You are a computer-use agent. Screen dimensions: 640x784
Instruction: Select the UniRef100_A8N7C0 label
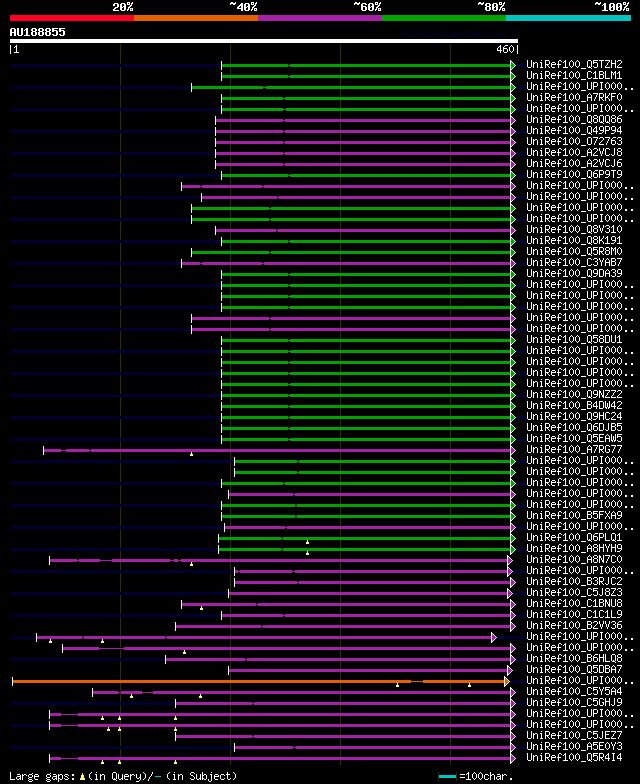574,559
